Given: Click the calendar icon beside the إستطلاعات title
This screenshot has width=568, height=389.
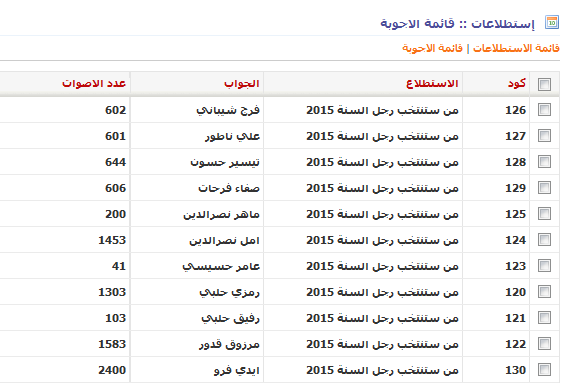Looking at the screenshot, I should (552, 22).
